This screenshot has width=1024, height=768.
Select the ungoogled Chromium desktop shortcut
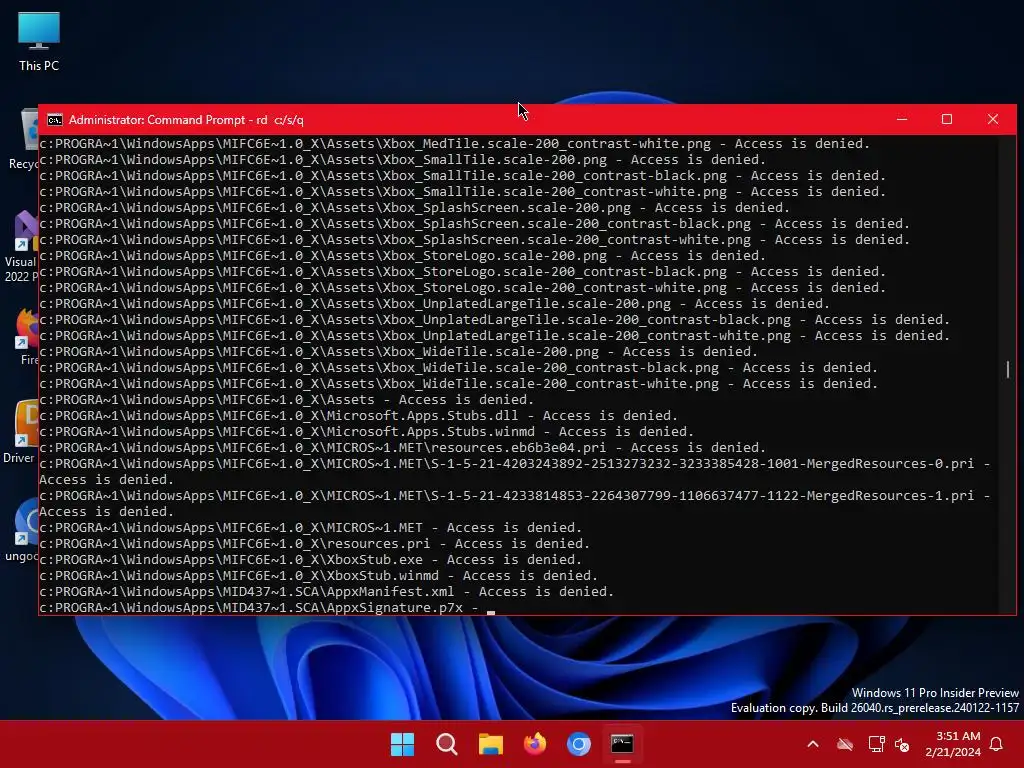(22, 530)
